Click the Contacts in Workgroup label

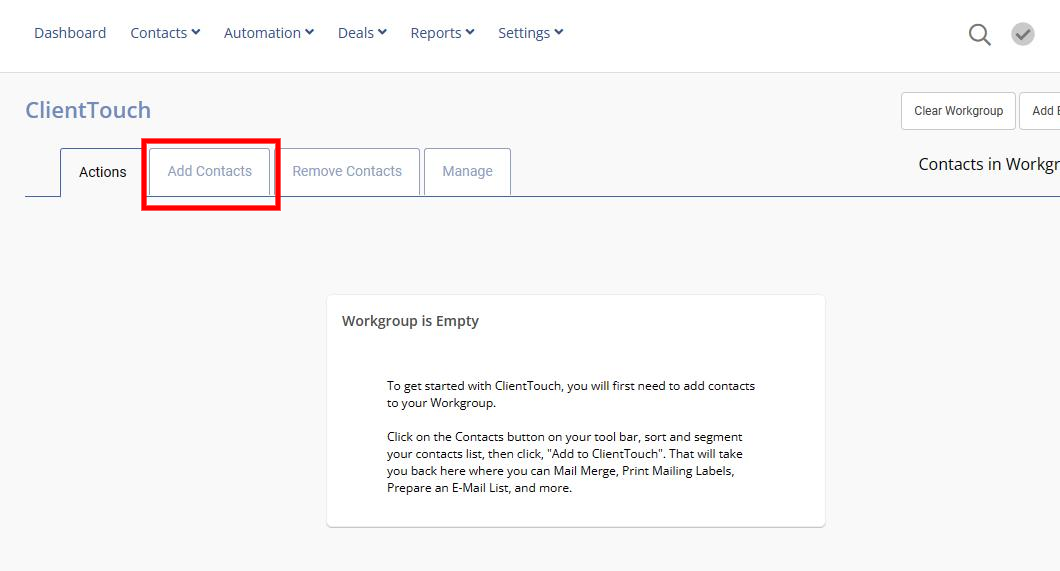coord(989,164)
